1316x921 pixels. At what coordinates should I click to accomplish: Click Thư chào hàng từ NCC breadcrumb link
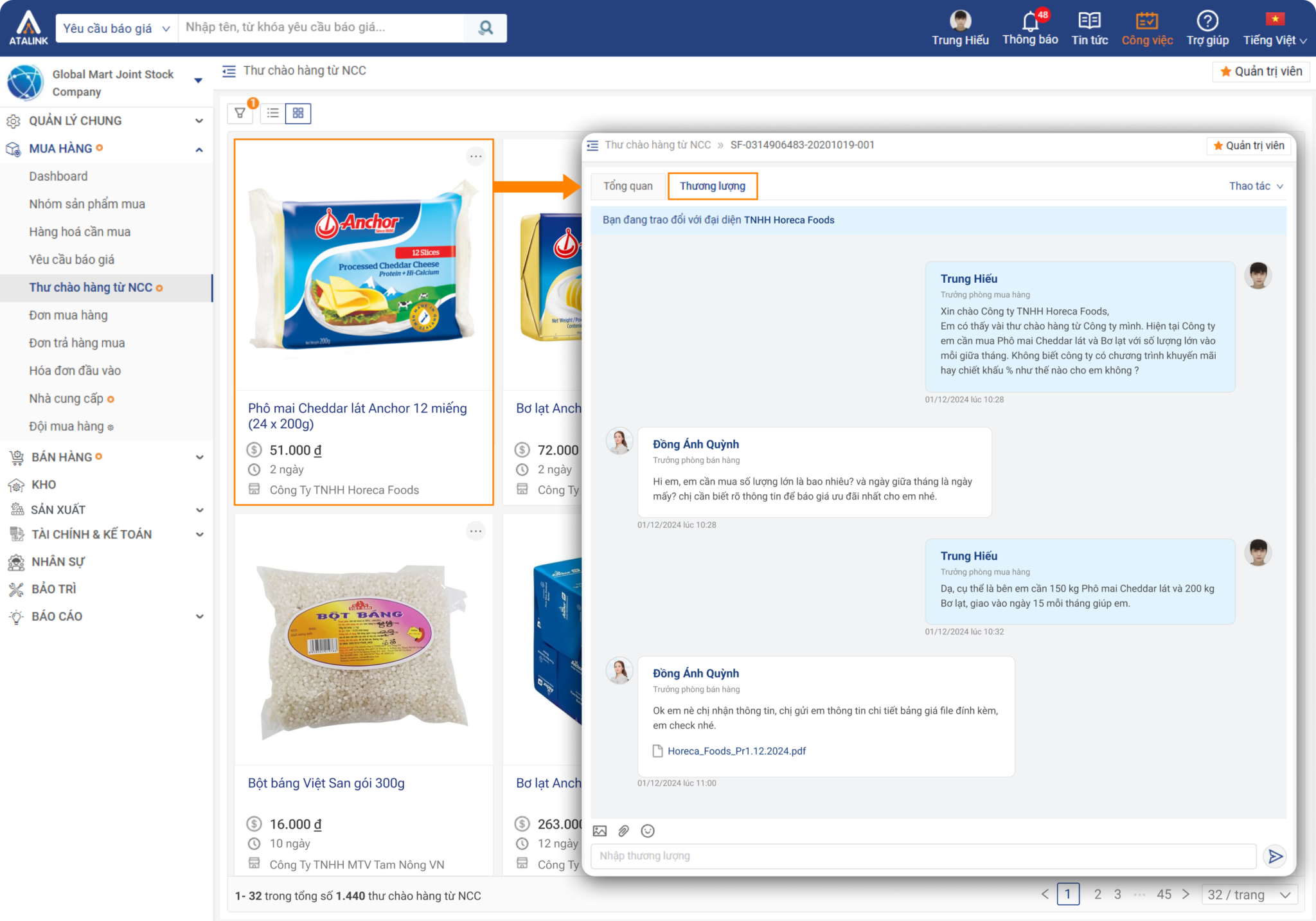pos(658,145)
